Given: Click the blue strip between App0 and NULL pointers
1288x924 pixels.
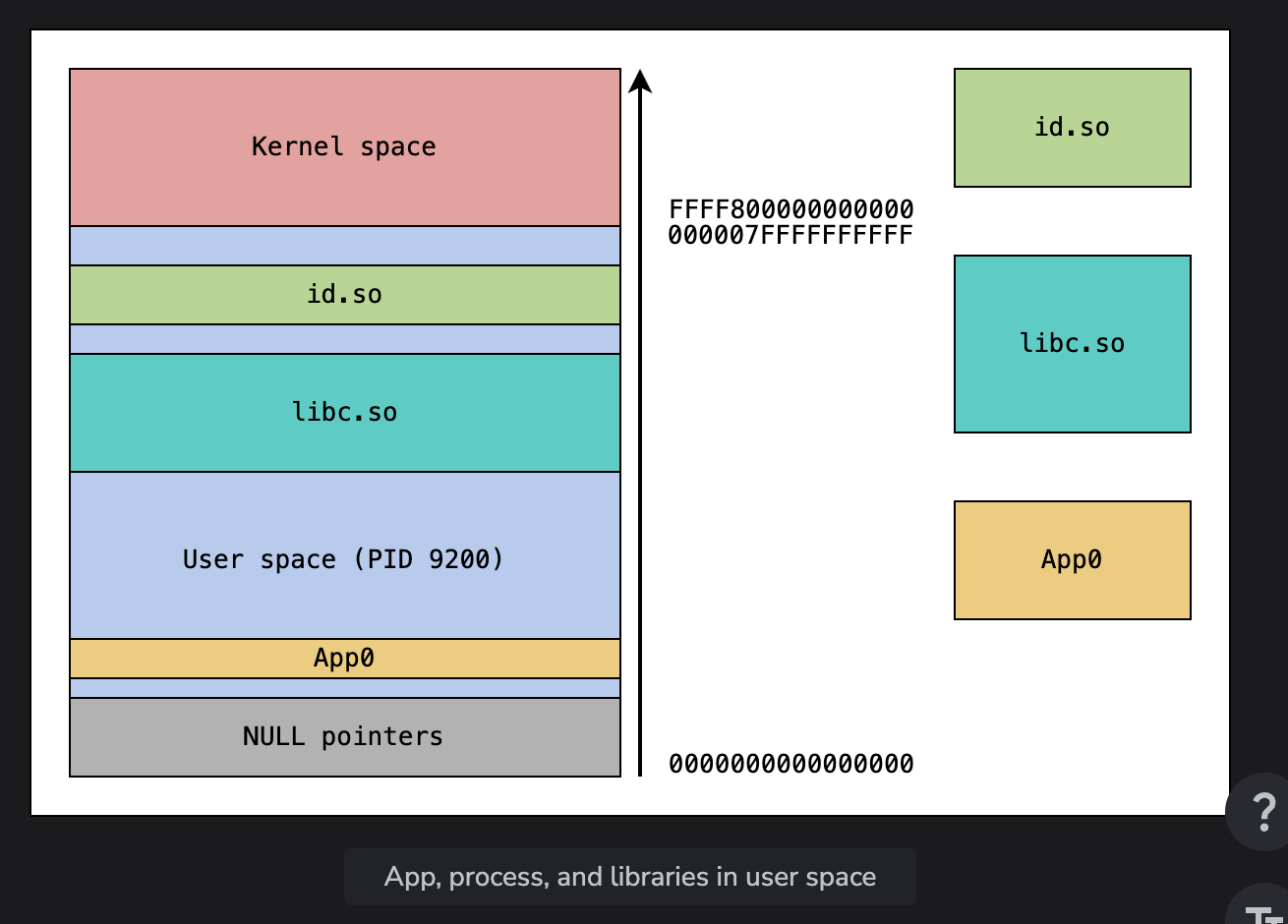Looking at the screenshot, I should 345,688.
